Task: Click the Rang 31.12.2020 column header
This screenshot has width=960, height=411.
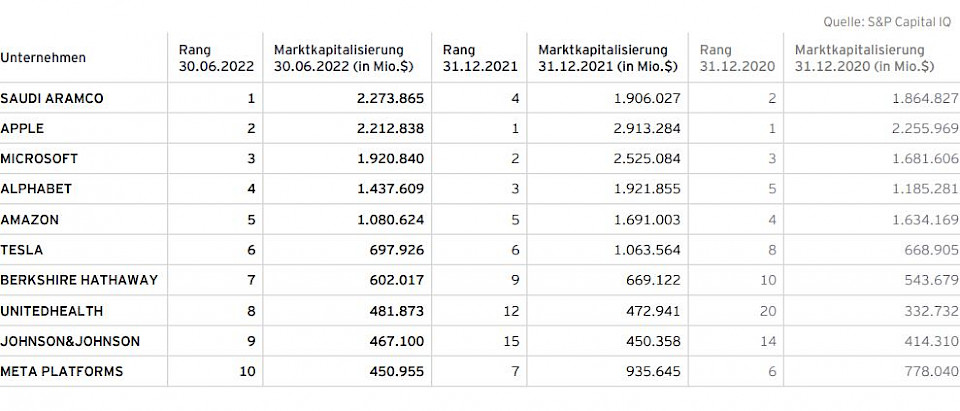Action: [736, 58]
